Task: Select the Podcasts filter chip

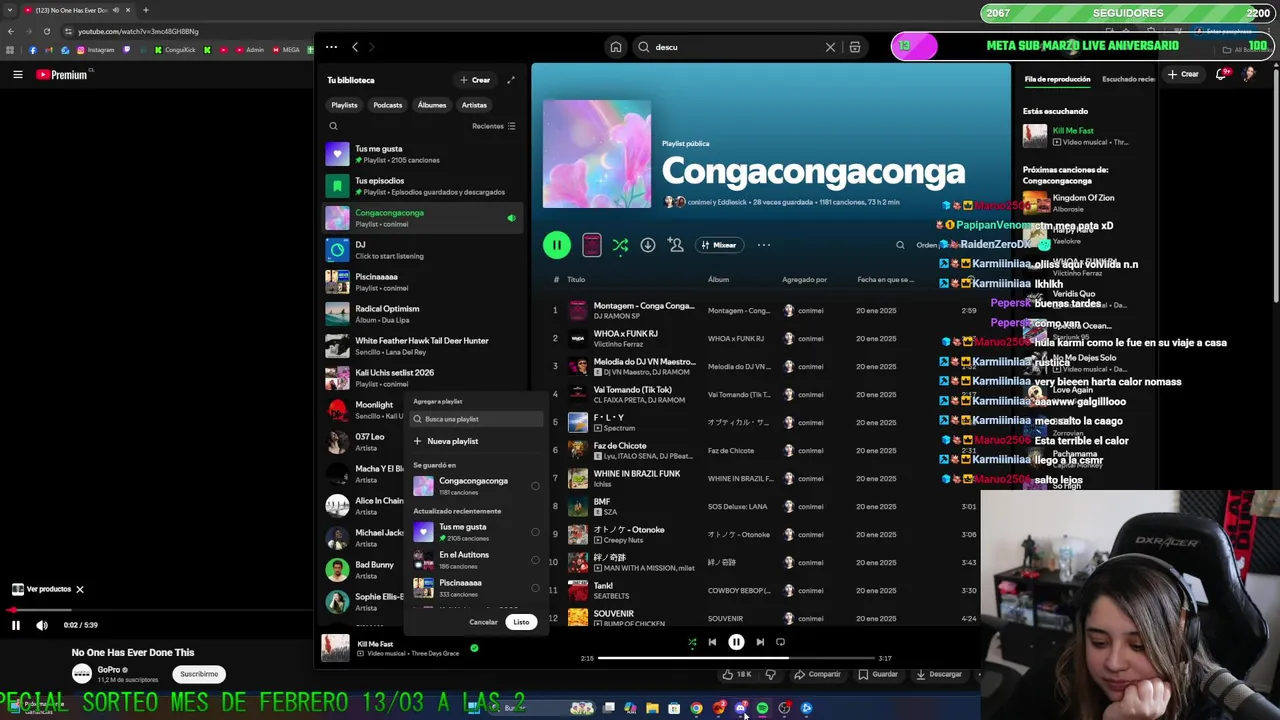Action: coord(388,105)
